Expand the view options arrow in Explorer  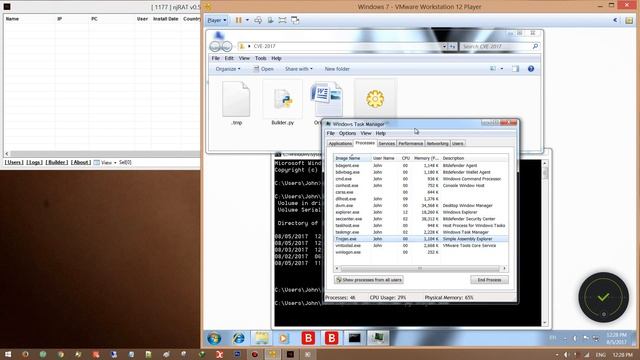[x=502, y=69]
